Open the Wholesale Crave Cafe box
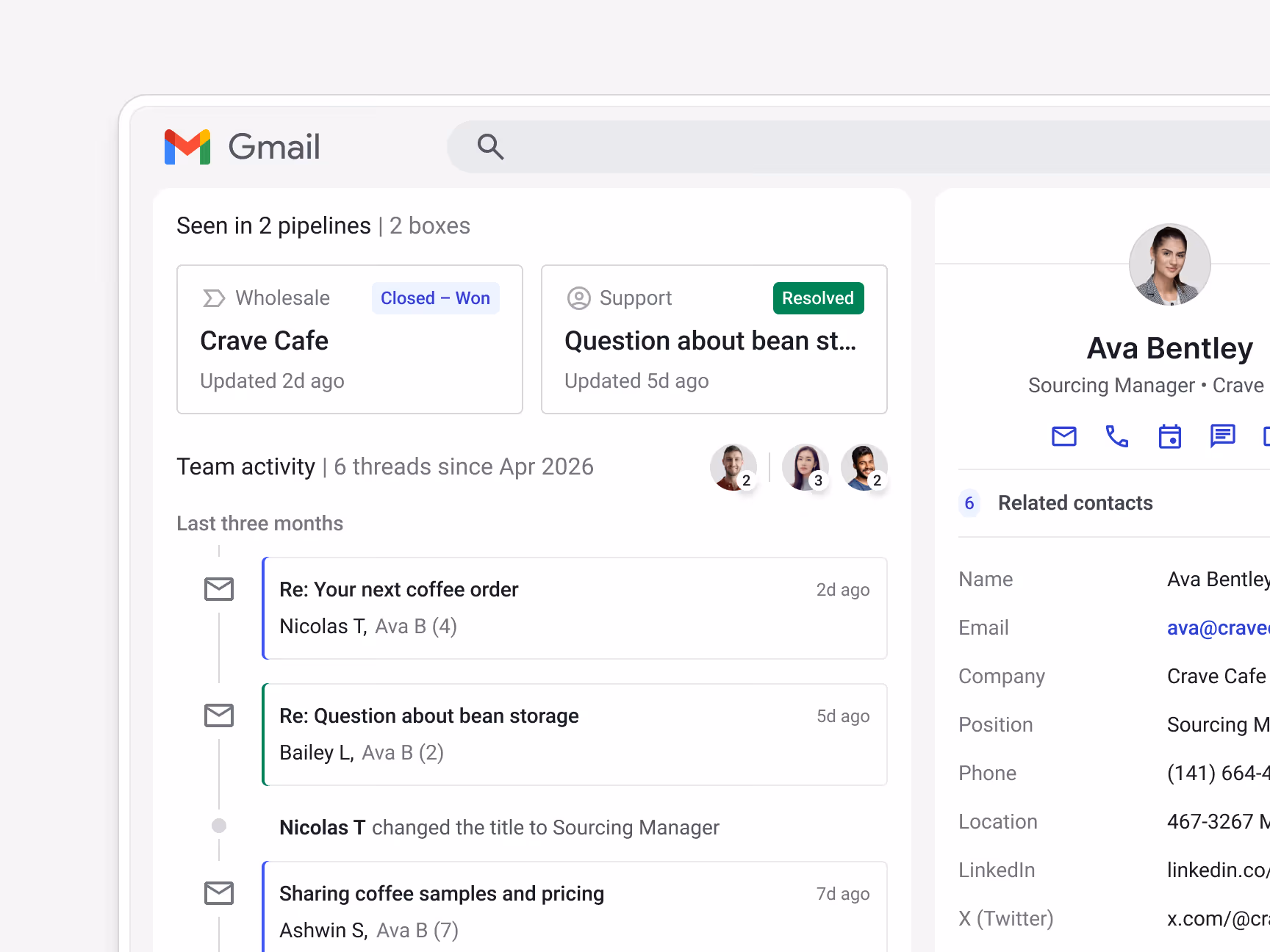This screenshot has height=952, width=1270. point(350,339)
